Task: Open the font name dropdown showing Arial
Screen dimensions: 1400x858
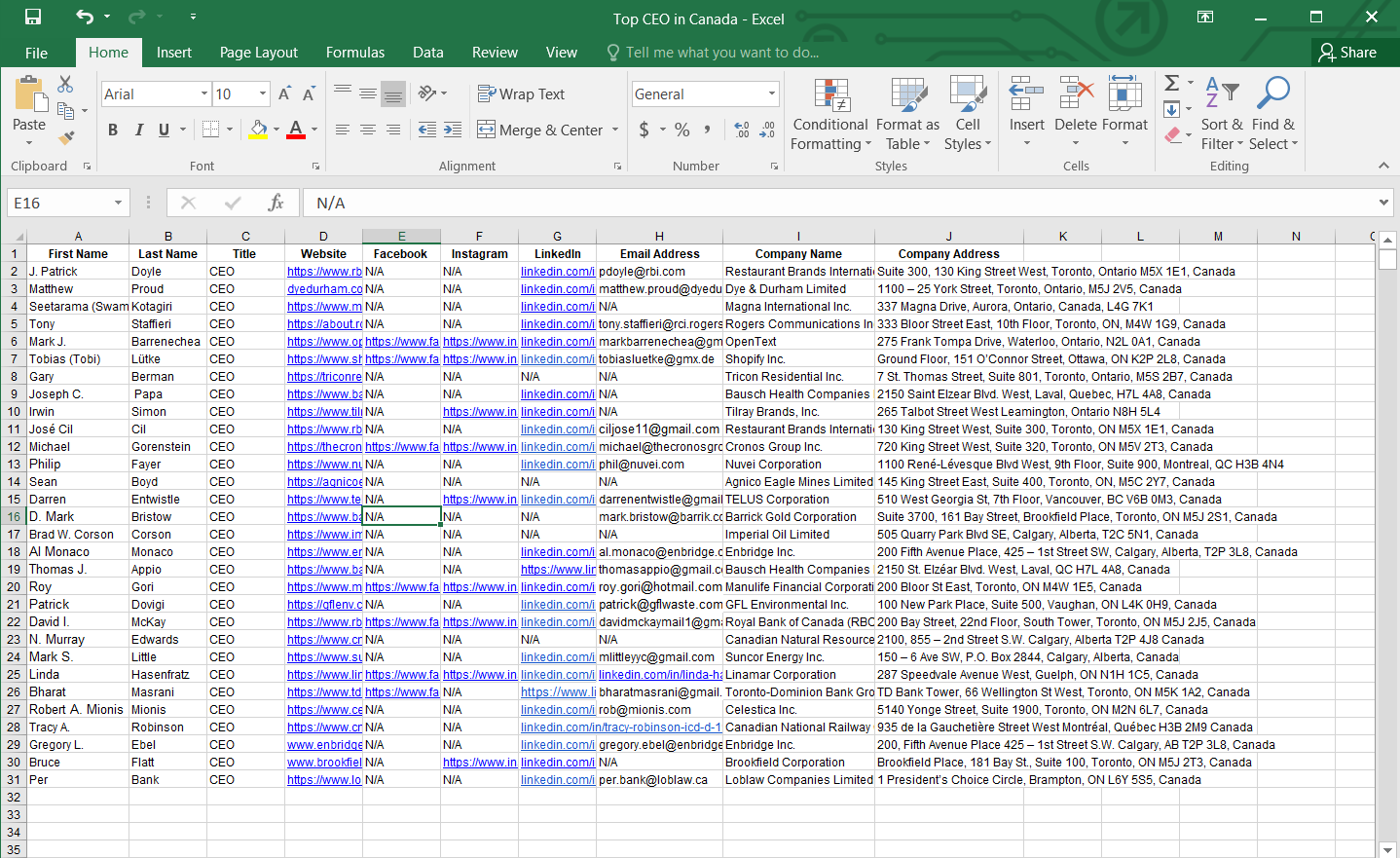Action: 204,94
